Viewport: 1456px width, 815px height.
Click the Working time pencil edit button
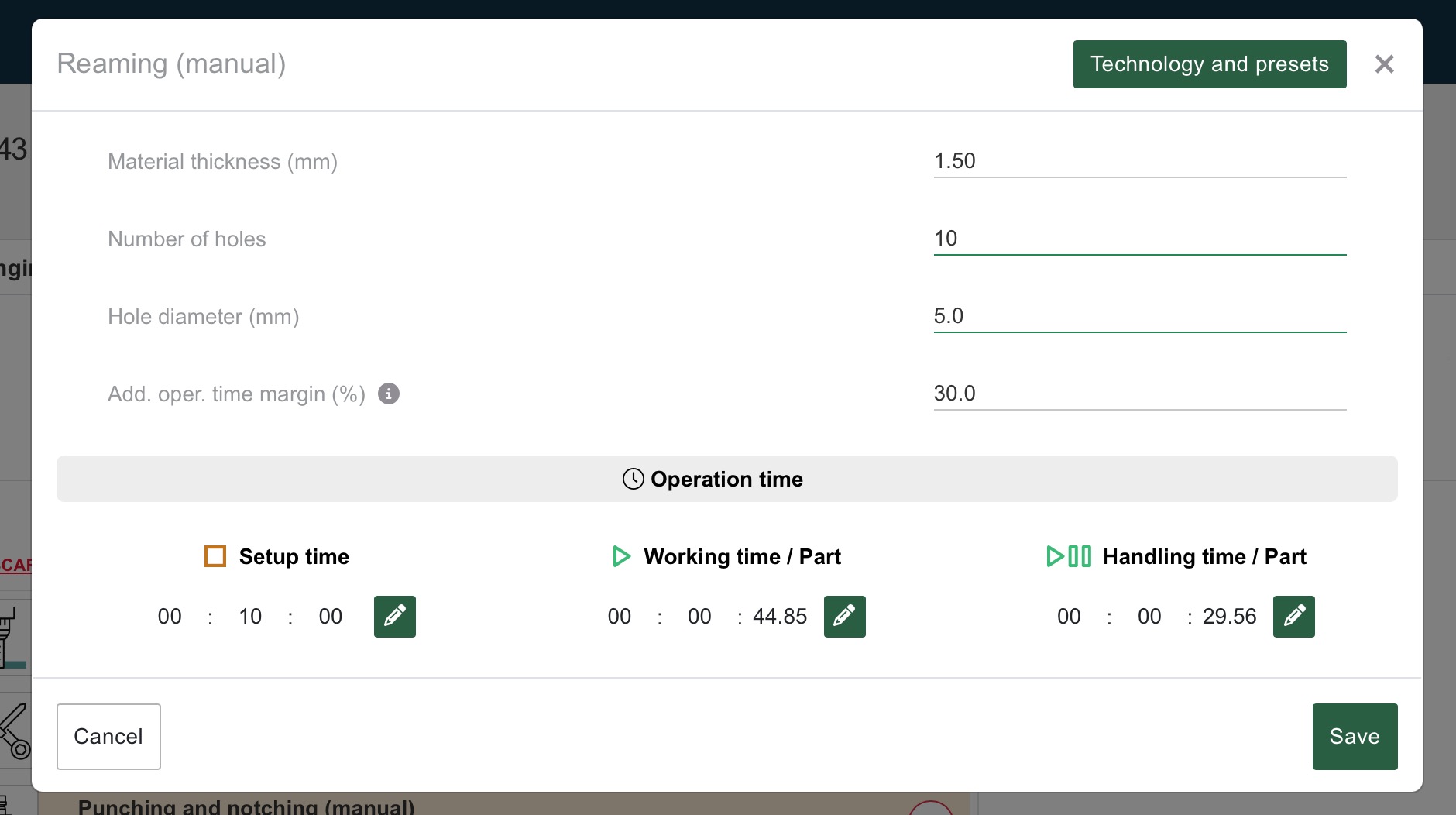coord(844,617)
